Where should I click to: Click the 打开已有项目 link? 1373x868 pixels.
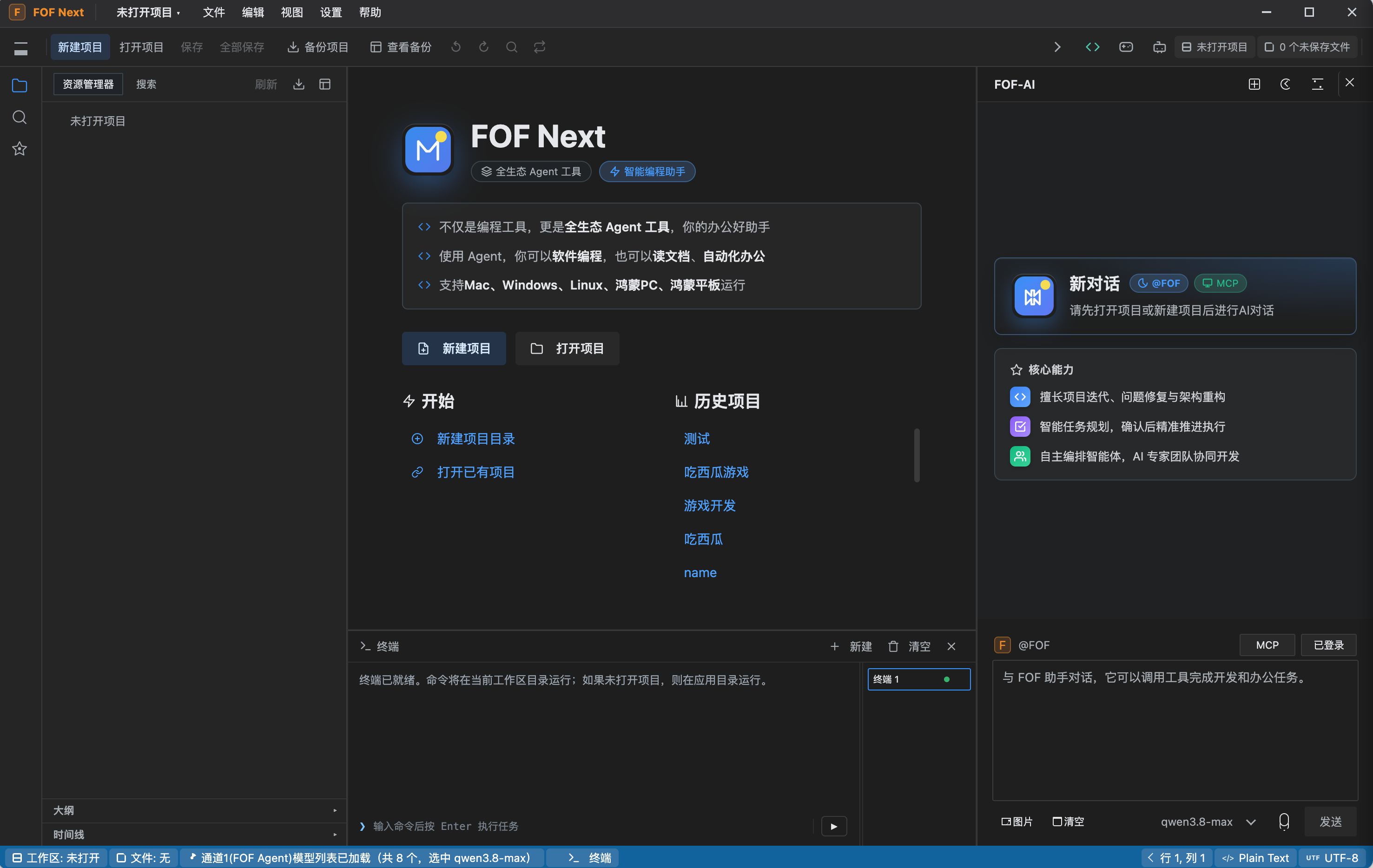click(475, 472)
